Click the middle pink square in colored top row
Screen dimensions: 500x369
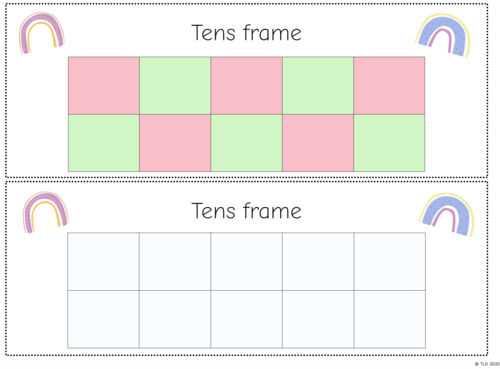pos(246,85)
